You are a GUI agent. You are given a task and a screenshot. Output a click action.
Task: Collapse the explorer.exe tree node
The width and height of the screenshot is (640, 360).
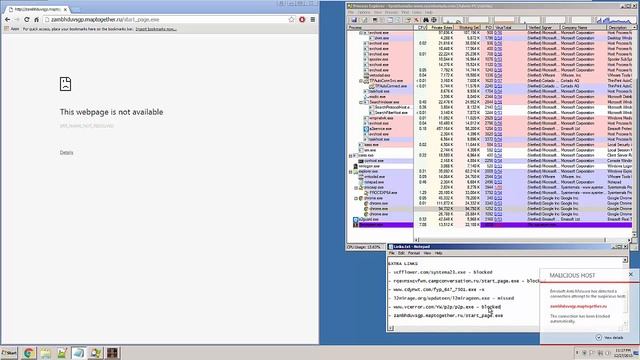pyautogui.click(x=351, y=171)
